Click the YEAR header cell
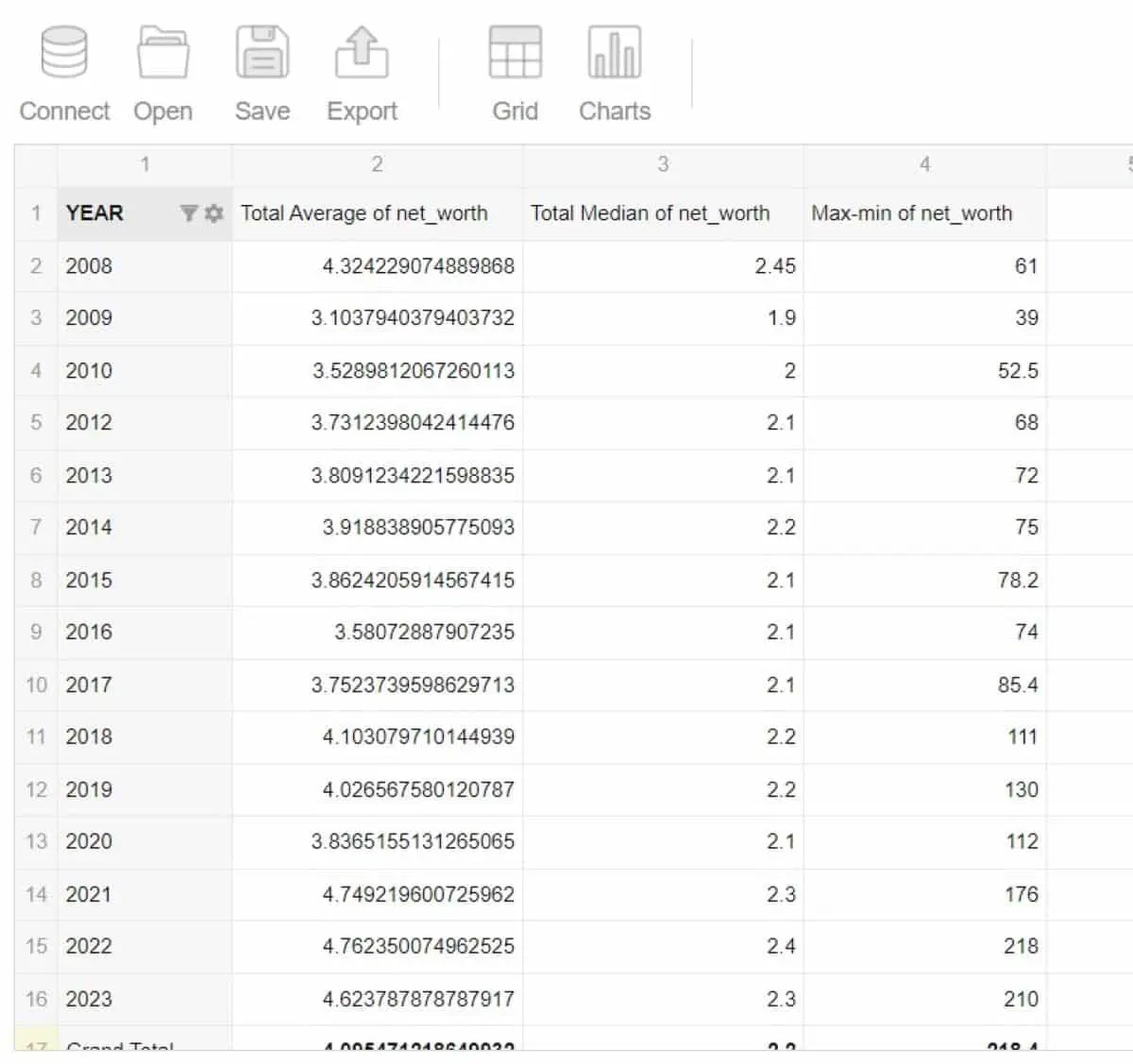The width and height of the screenshot is (1133, 1064). click(94, 213)
